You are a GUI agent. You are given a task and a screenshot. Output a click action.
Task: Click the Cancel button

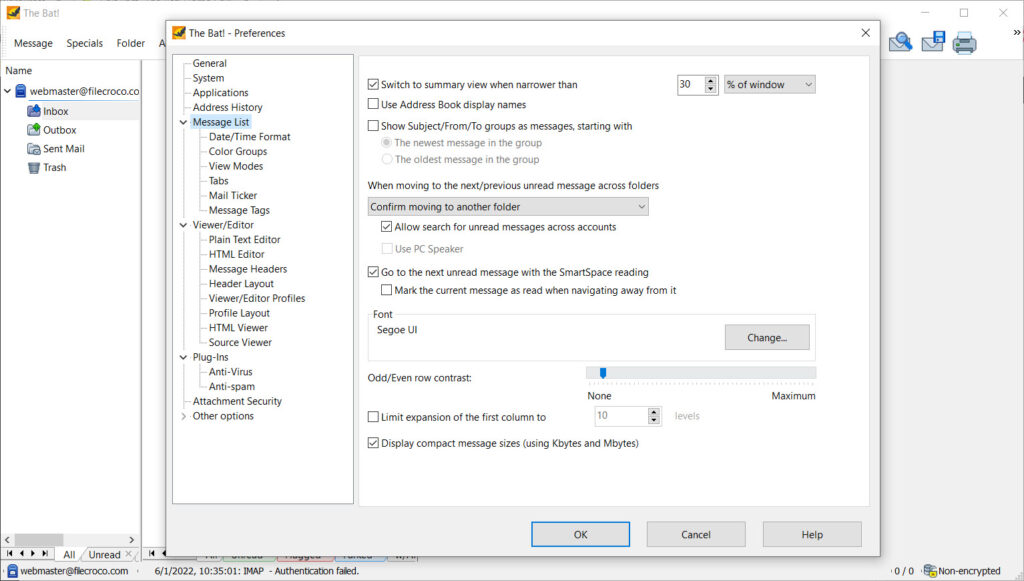[696, 534]
